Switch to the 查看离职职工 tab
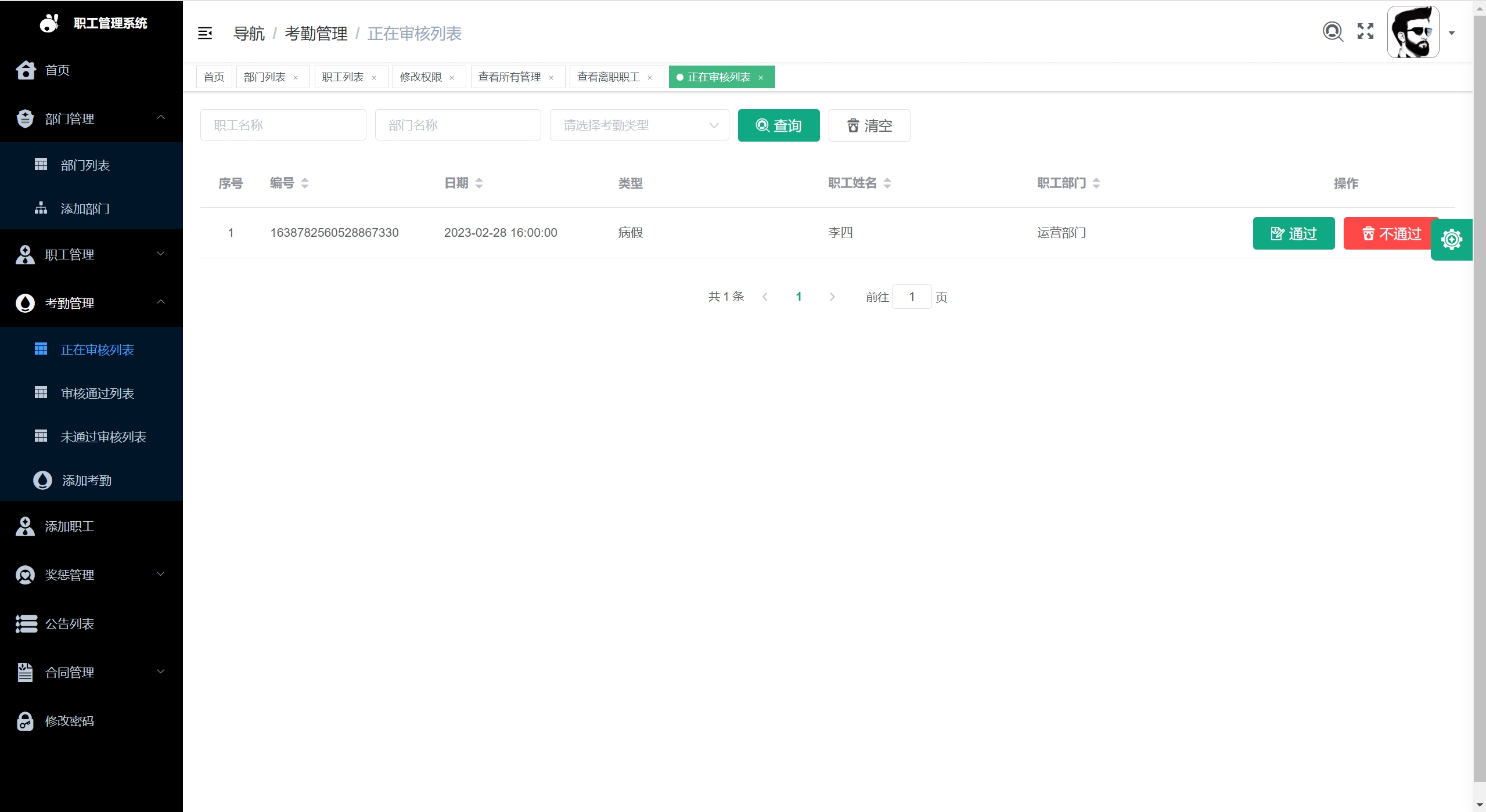This screenshot has width=1486, height=812. (x=607, y=77)
